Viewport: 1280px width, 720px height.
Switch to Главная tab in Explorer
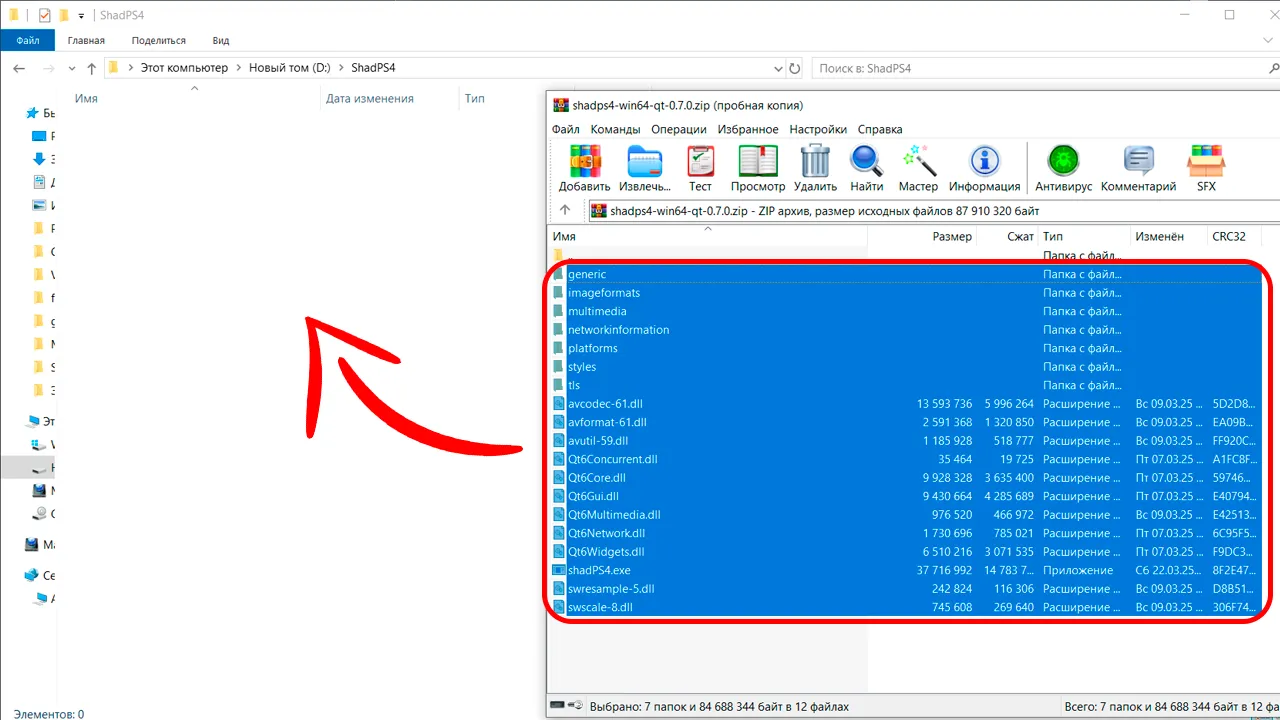(x=86, y=40)
